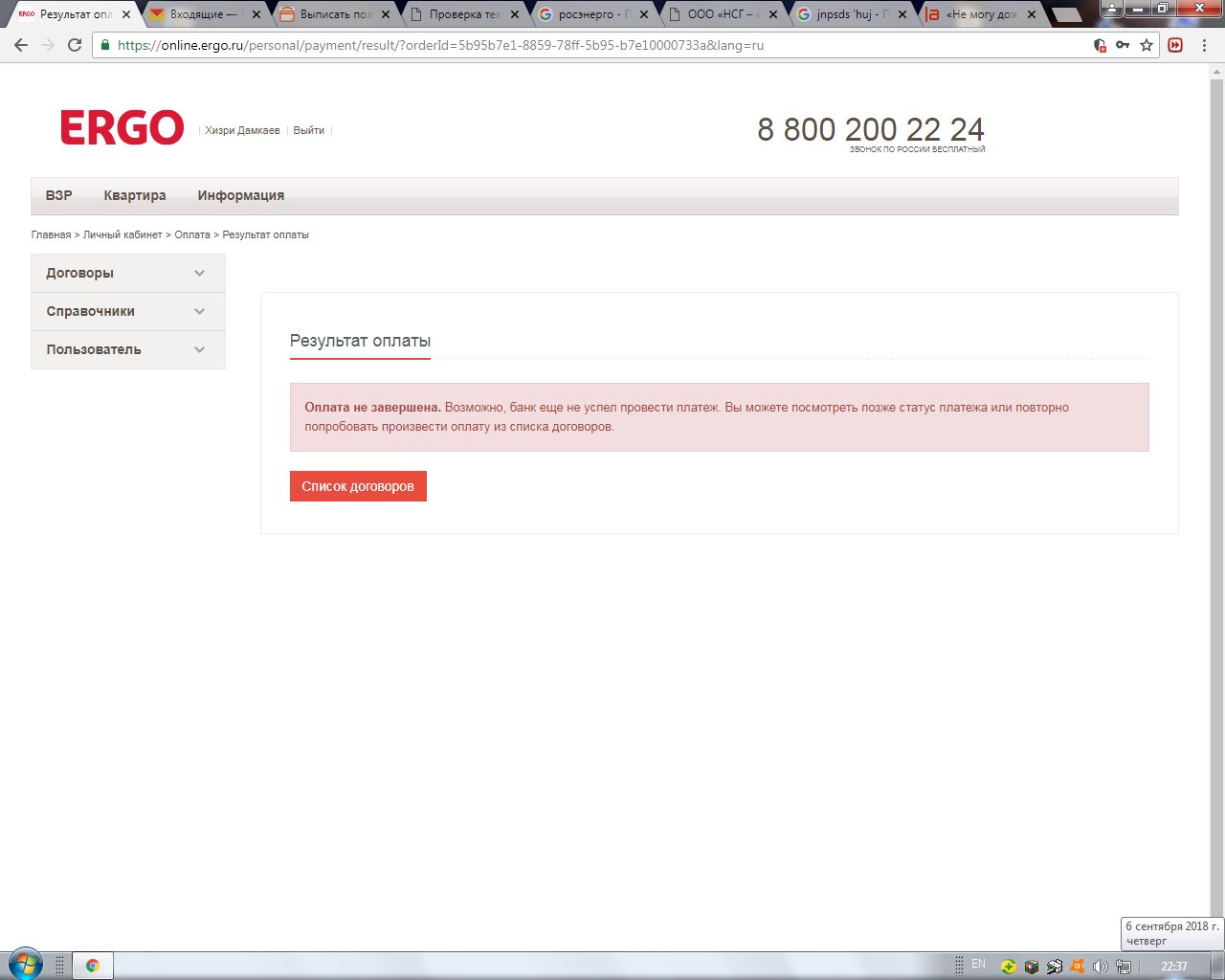Expand the Справочники sidebar section
The height and width of the screenshot is (980, 1225).
click(x=127, y=311)
